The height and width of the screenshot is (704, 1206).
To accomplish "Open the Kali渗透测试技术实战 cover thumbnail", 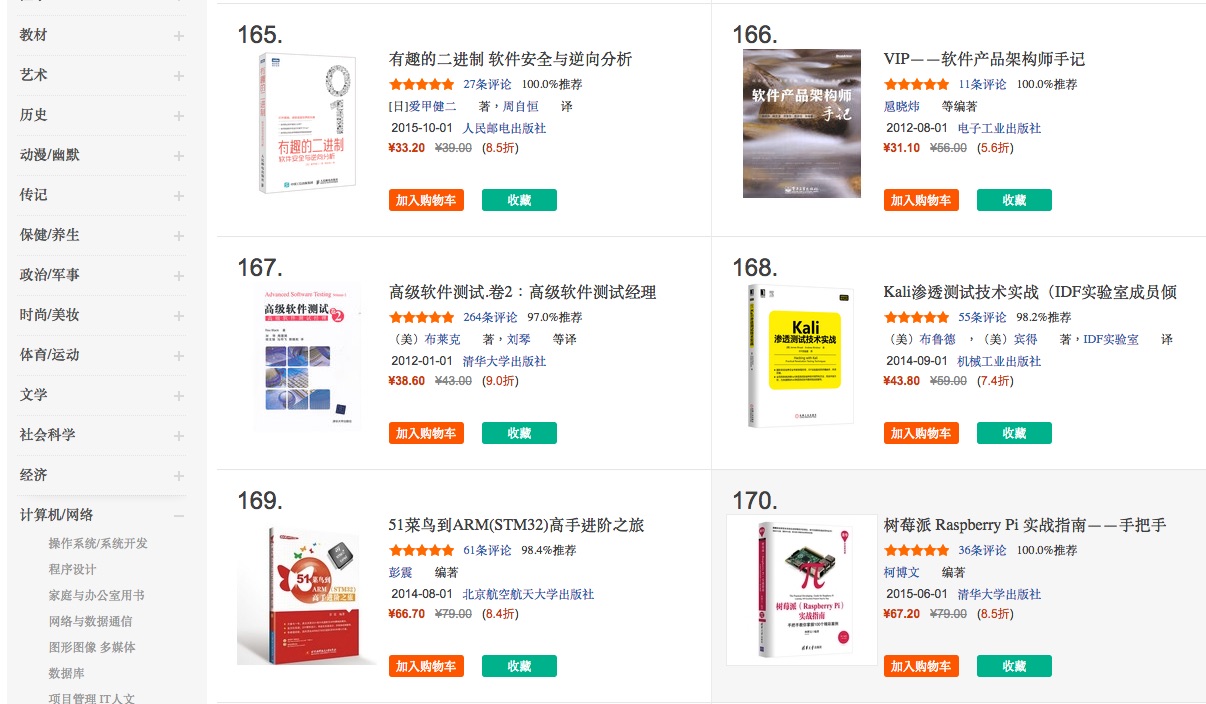I will (x=799, y=355).
